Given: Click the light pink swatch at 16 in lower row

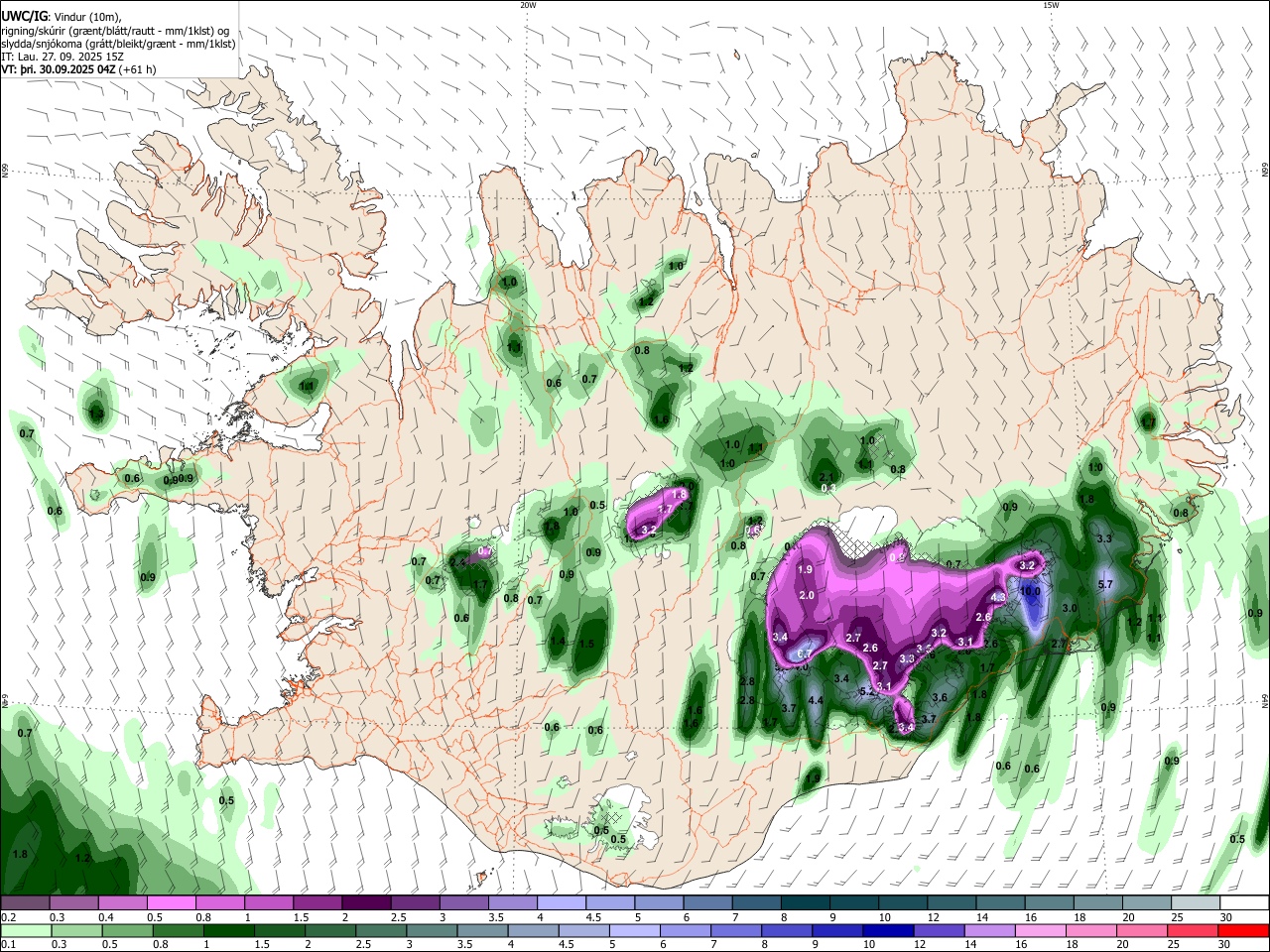Looking at the screenshot, I should [x=1040, y=930].
